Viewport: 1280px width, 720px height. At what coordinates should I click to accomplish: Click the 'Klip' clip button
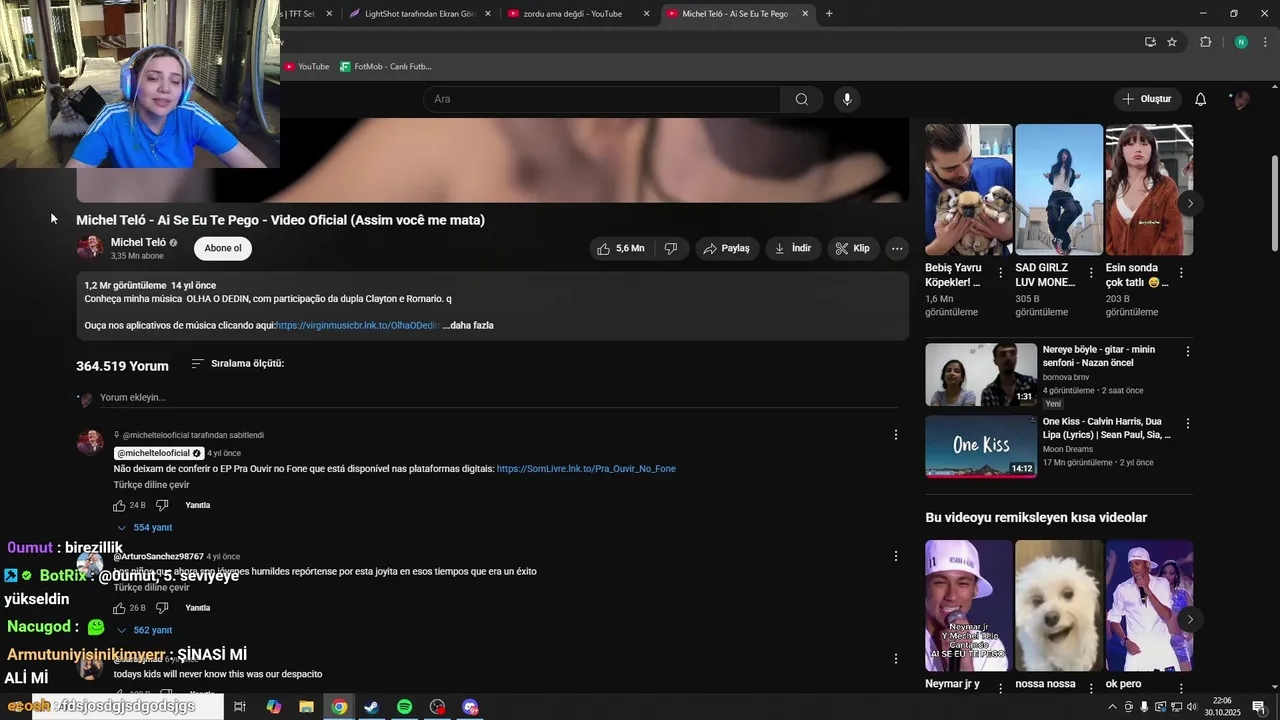[852, 248]
